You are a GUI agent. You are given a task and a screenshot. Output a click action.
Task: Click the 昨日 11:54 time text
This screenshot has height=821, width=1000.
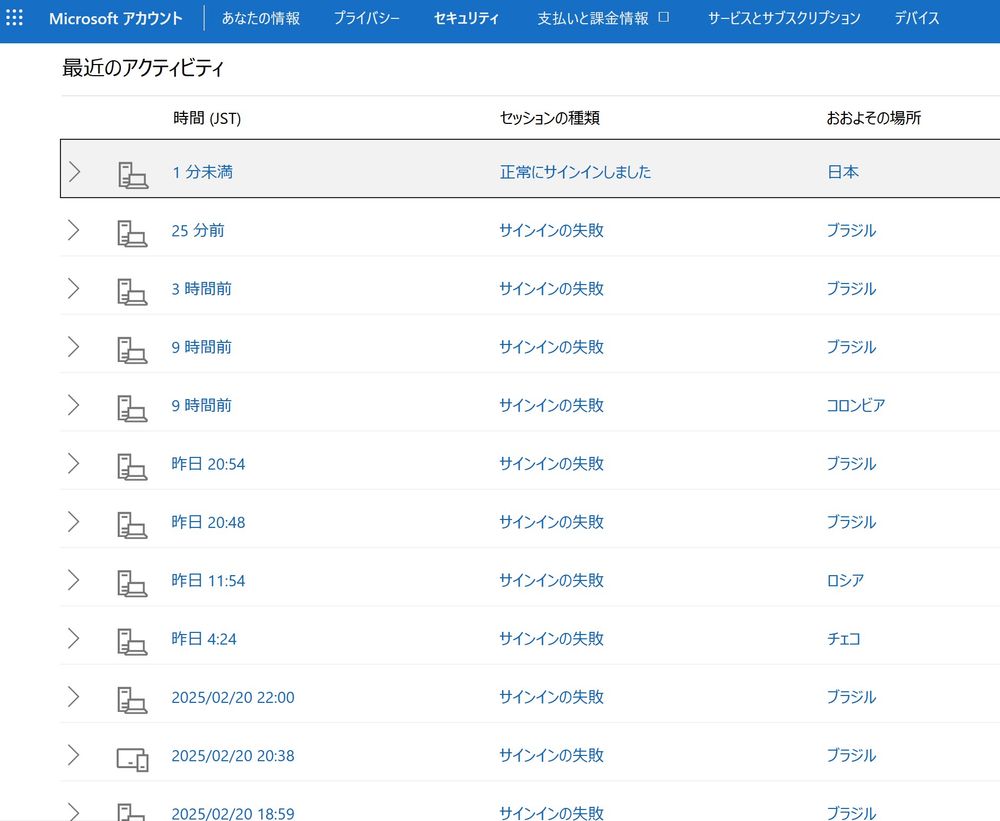coord(208,581)
